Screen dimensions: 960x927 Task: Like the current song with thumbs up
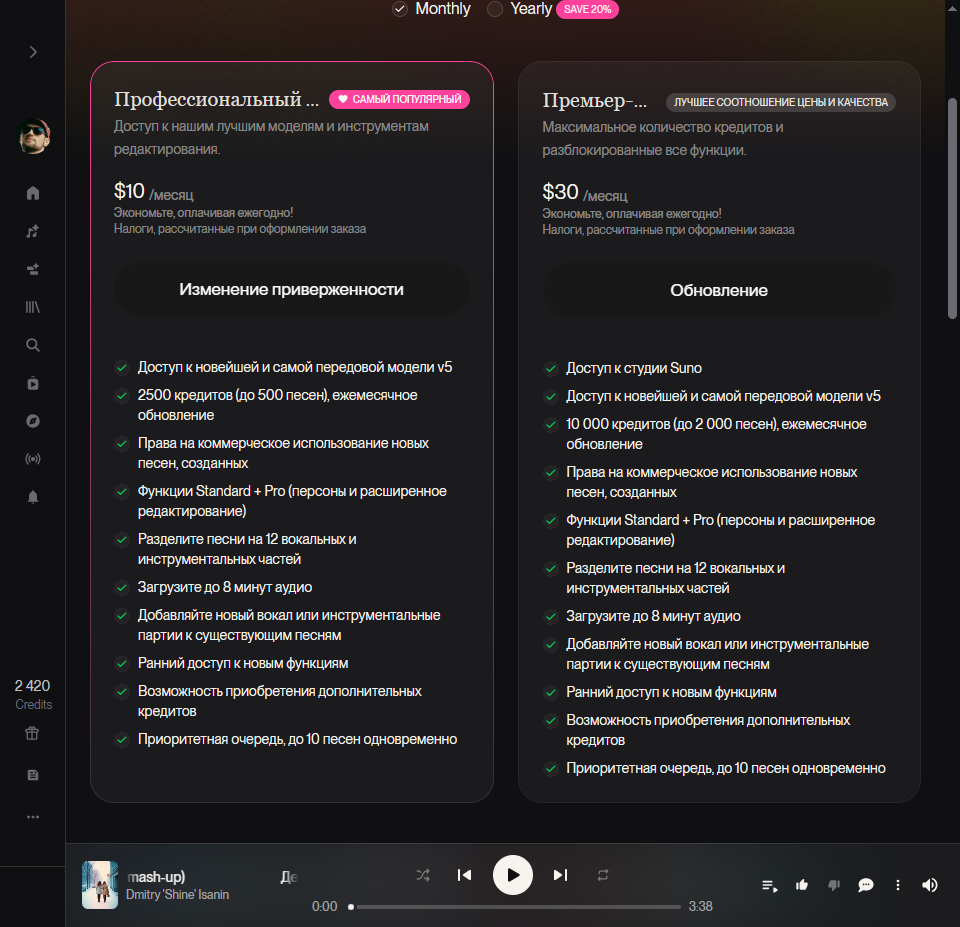pyautogui.click(x=801, y=885)
